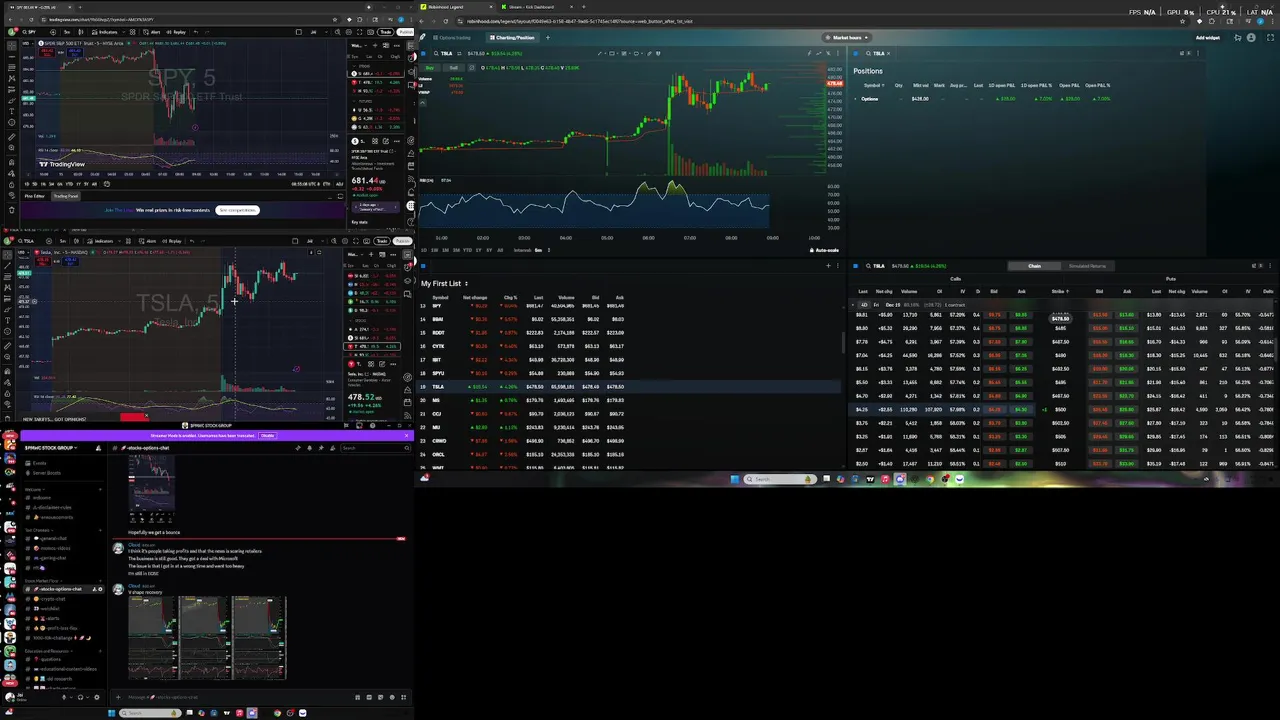Click the Discord Search field

point(375,448)
